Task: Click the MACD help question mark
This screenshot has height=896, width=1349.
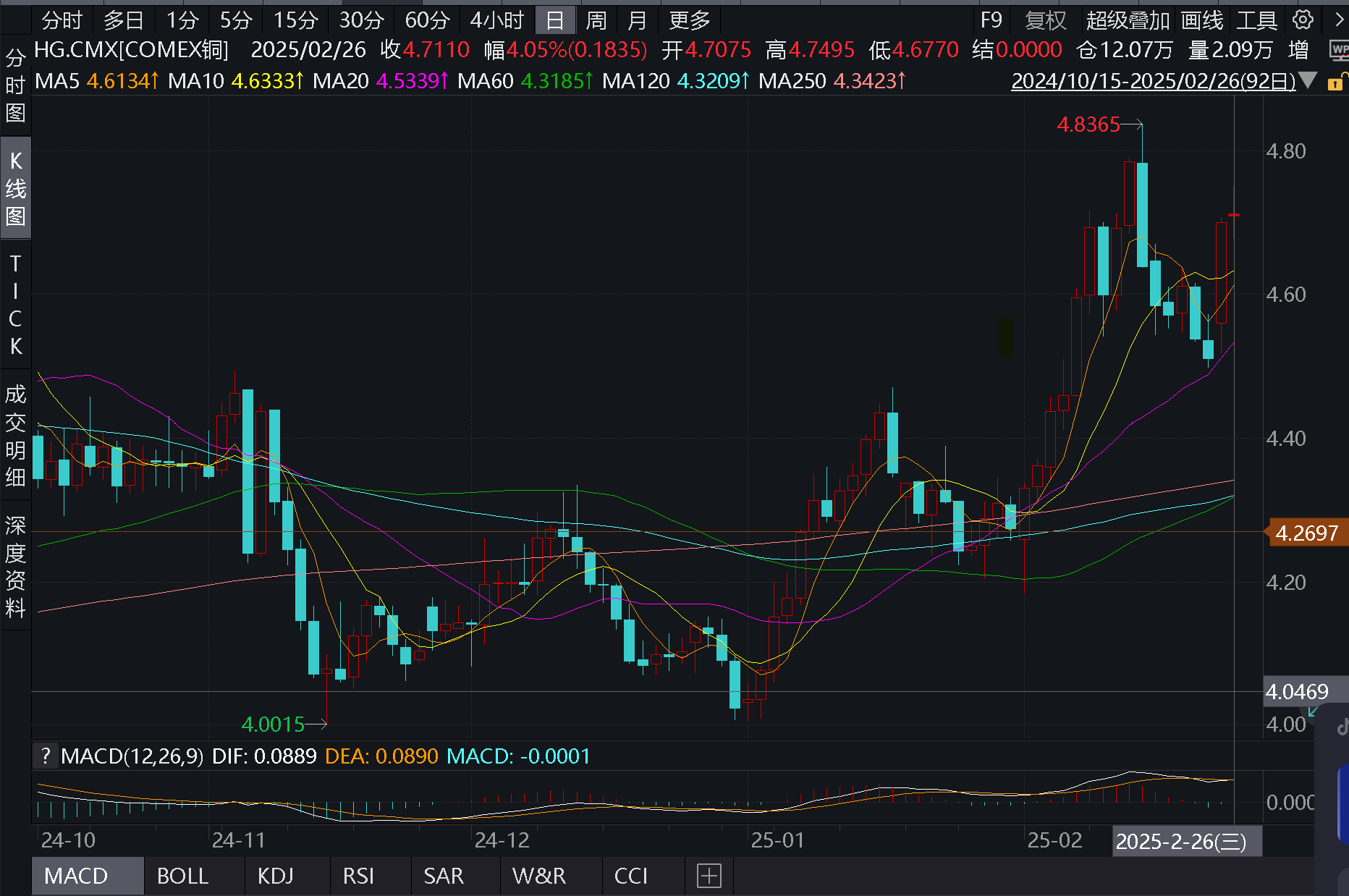Action: pyautogui.click(x=46, y=756)
